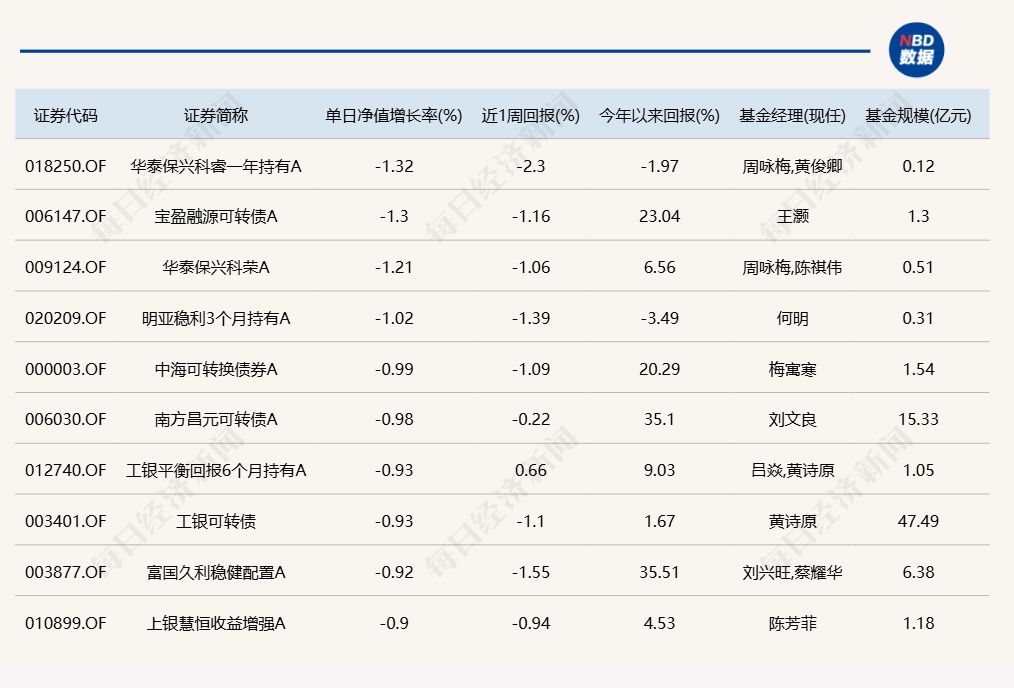The image size is (1014, 688).
Task: Click fund code 006030.OF
Action: pos(65,420)
